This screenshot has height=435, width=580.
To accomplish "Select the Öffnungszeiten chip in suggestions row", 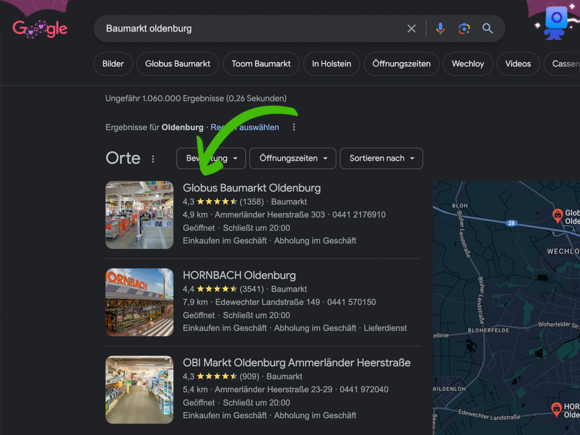I will click(x=401, y=64).
